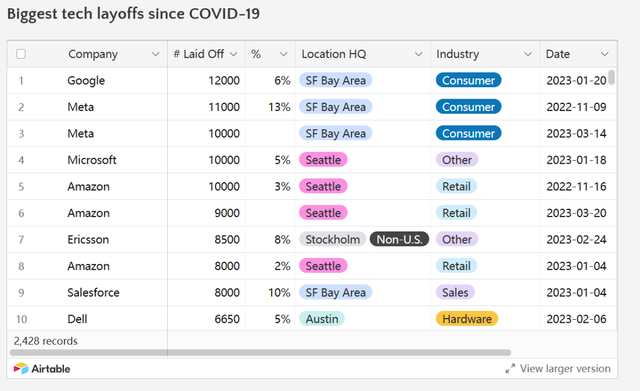640x391 pixels.
Task: Toggle the select-all checkbox in header
Action: pyautogui.click(x=21, y=54)
